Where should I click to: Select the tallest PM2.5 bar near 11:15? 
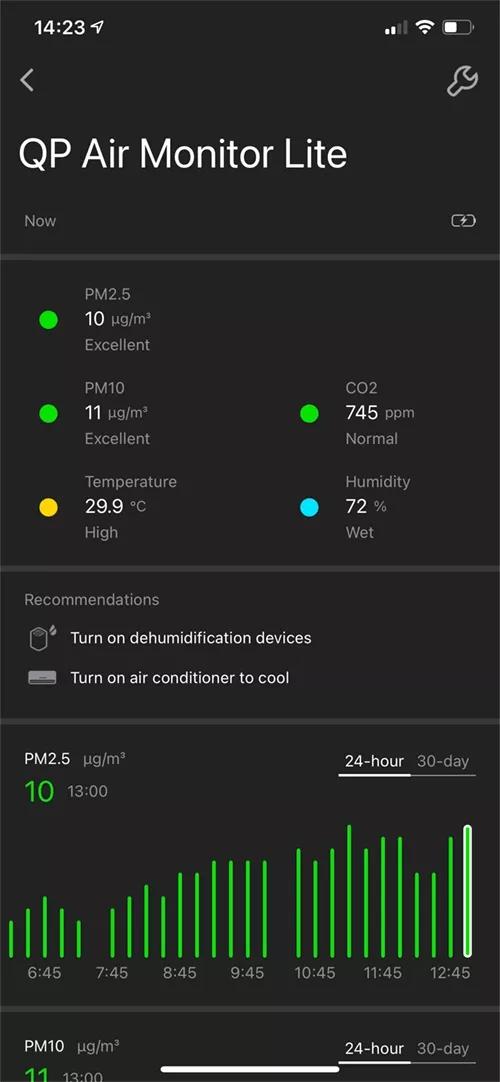(349, 891)
